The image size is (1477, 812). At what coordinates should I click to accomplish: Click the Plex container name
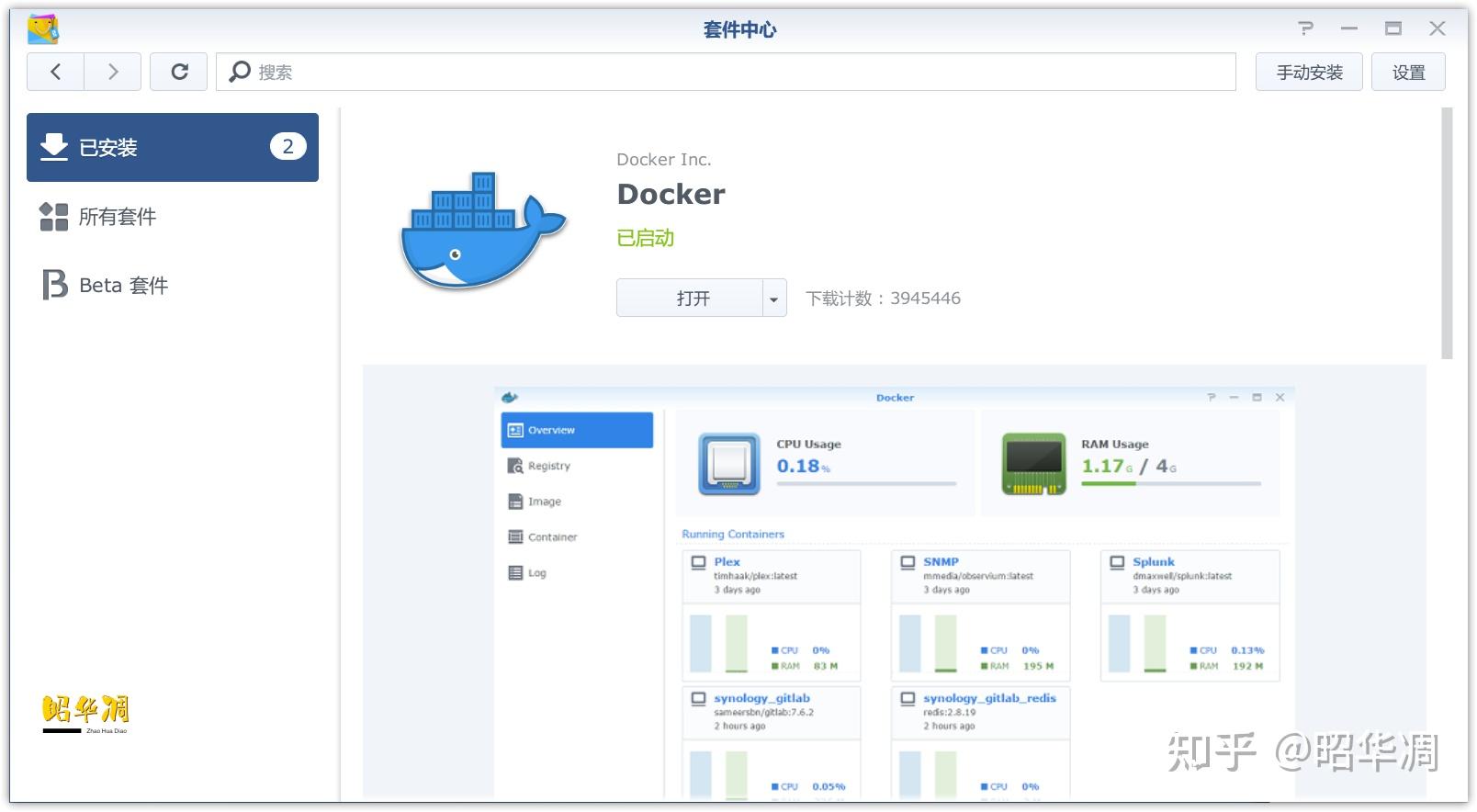pos(727,561)
